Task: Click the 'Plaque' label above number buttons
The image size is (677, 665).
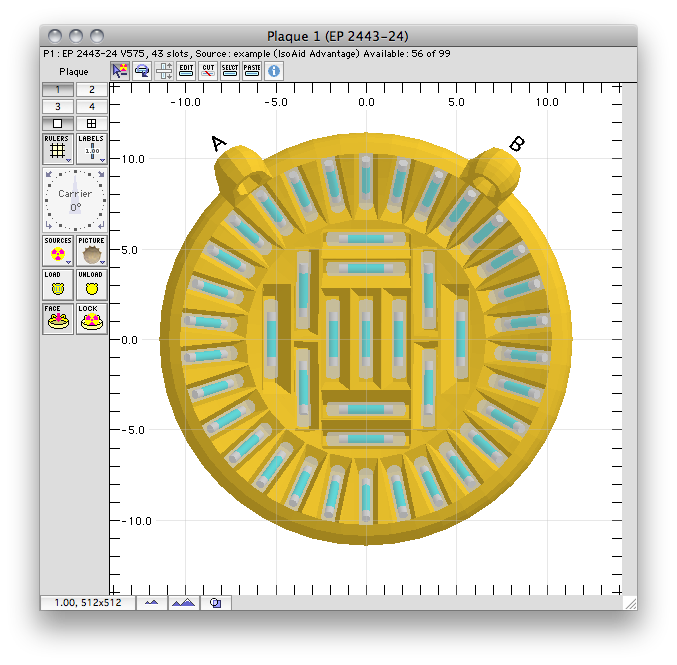Action: (x=74, y=72)
